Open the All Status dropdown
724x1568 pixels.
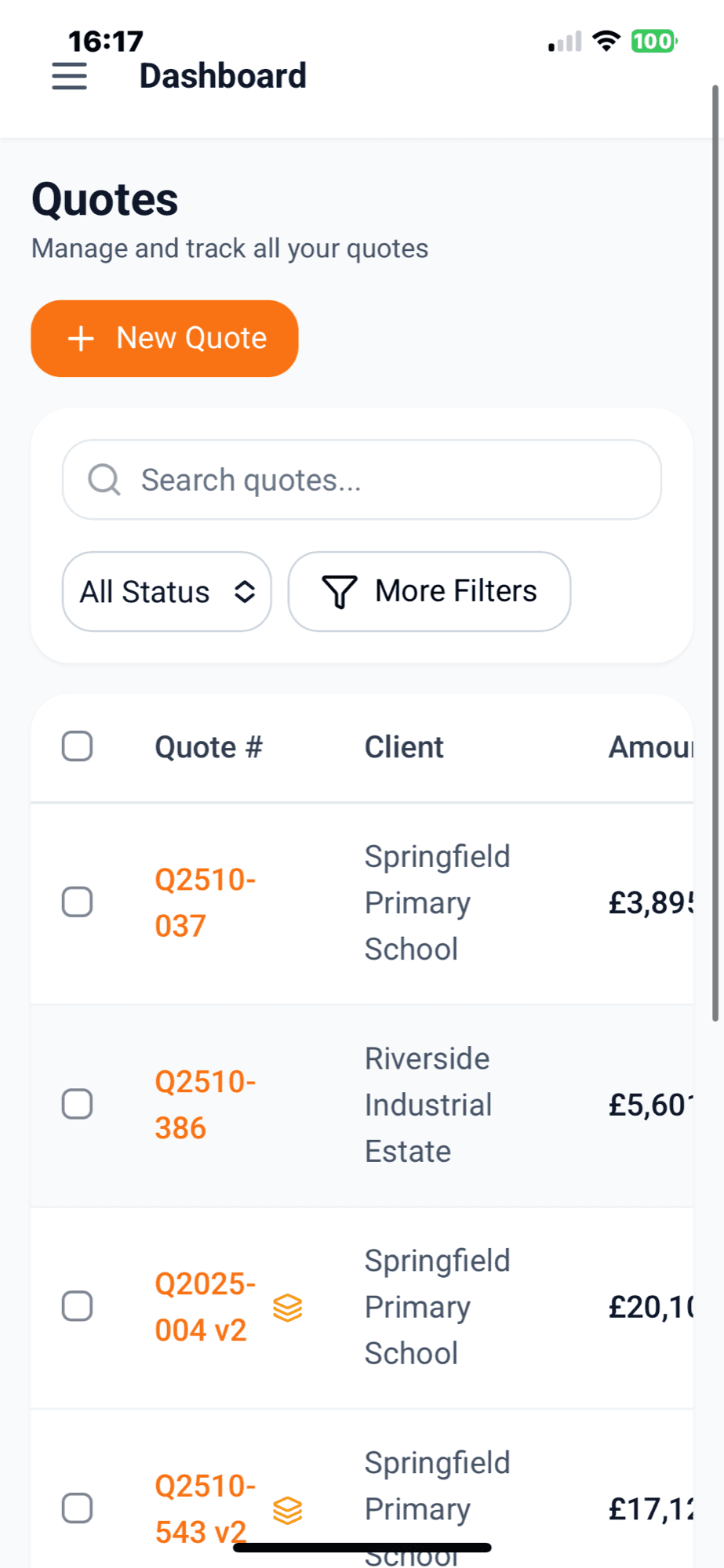[x=167, y=592]
